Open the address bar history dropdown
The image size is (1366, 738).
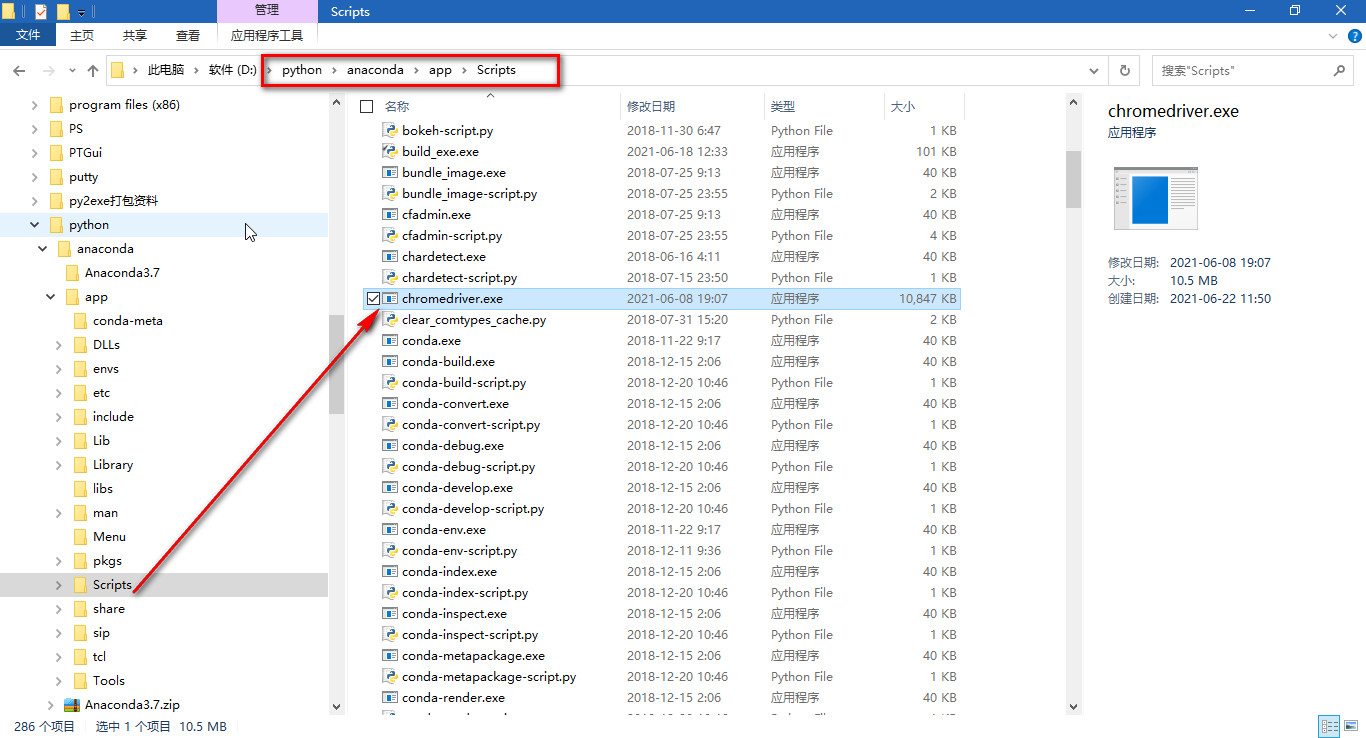(1094, 70)
